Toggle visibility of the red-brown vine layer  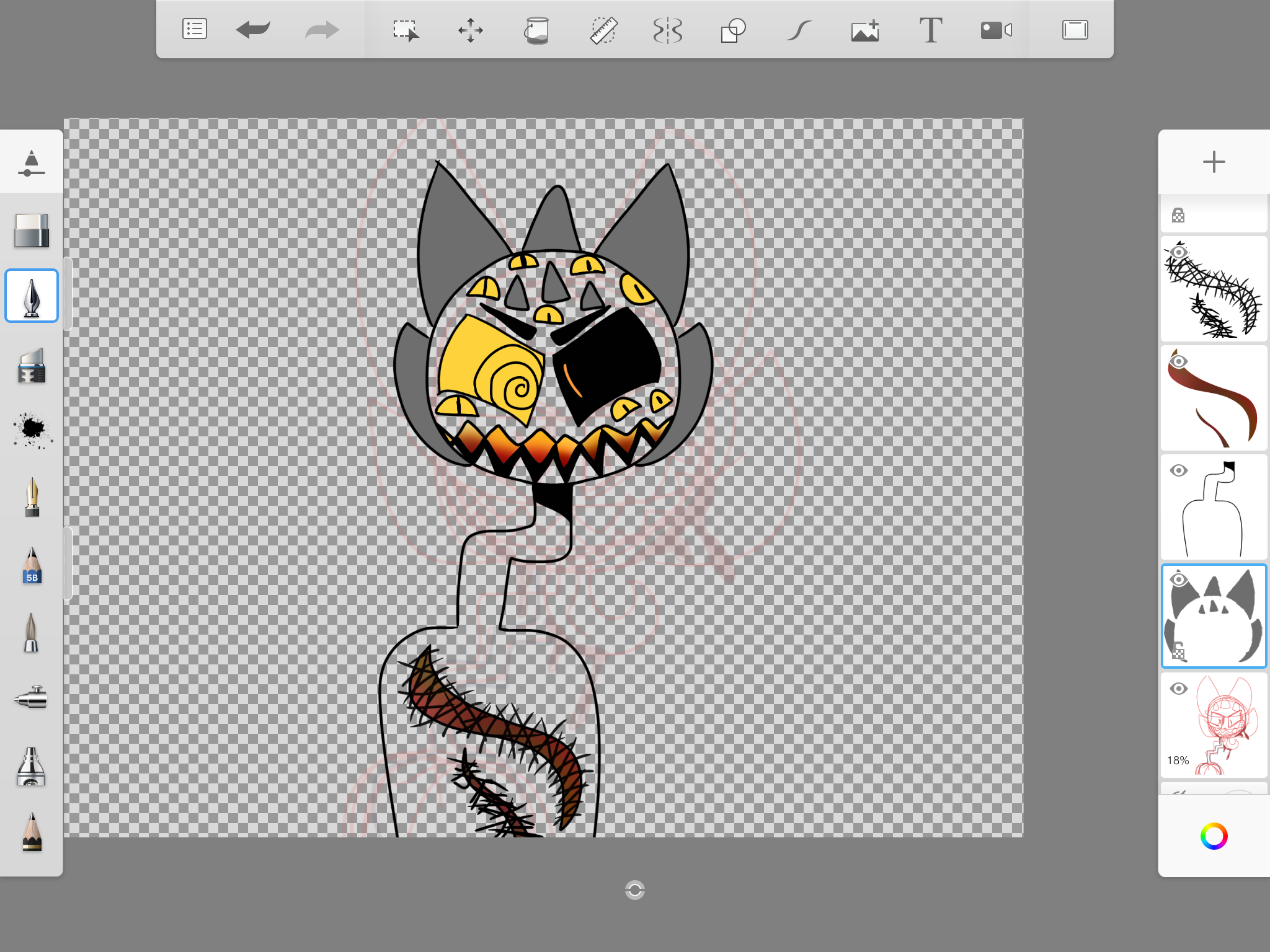[1178, 361]
